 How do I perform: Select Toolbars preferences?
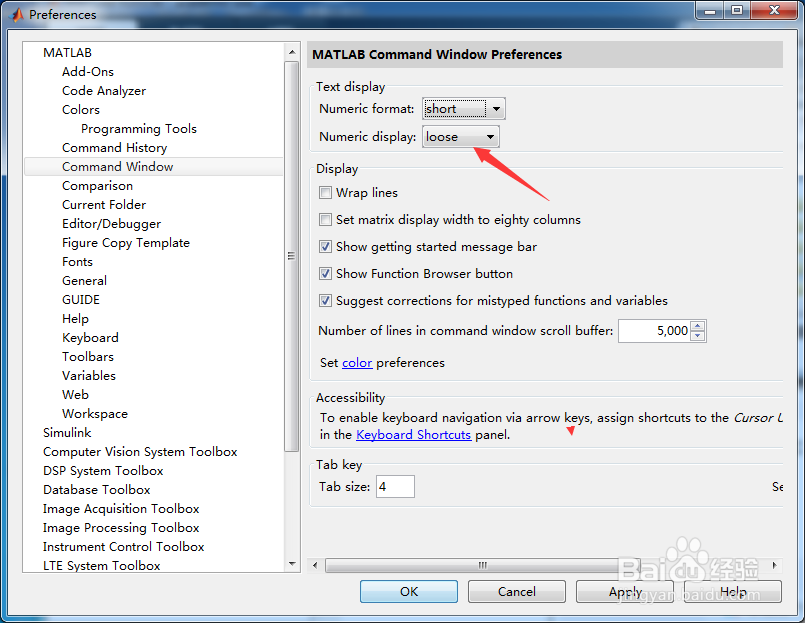[88, 357]
